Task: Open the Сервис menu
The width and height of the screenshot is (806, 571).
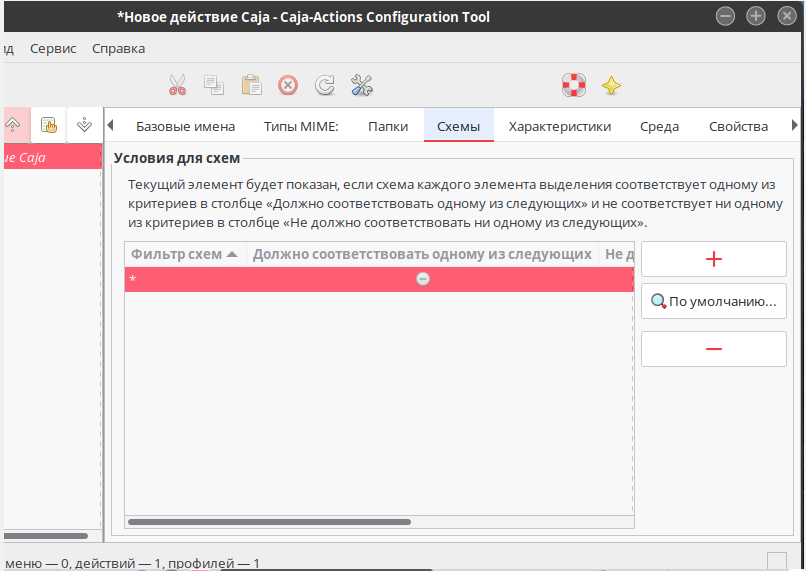Action: pyautogui.click(x=53, y=48)
